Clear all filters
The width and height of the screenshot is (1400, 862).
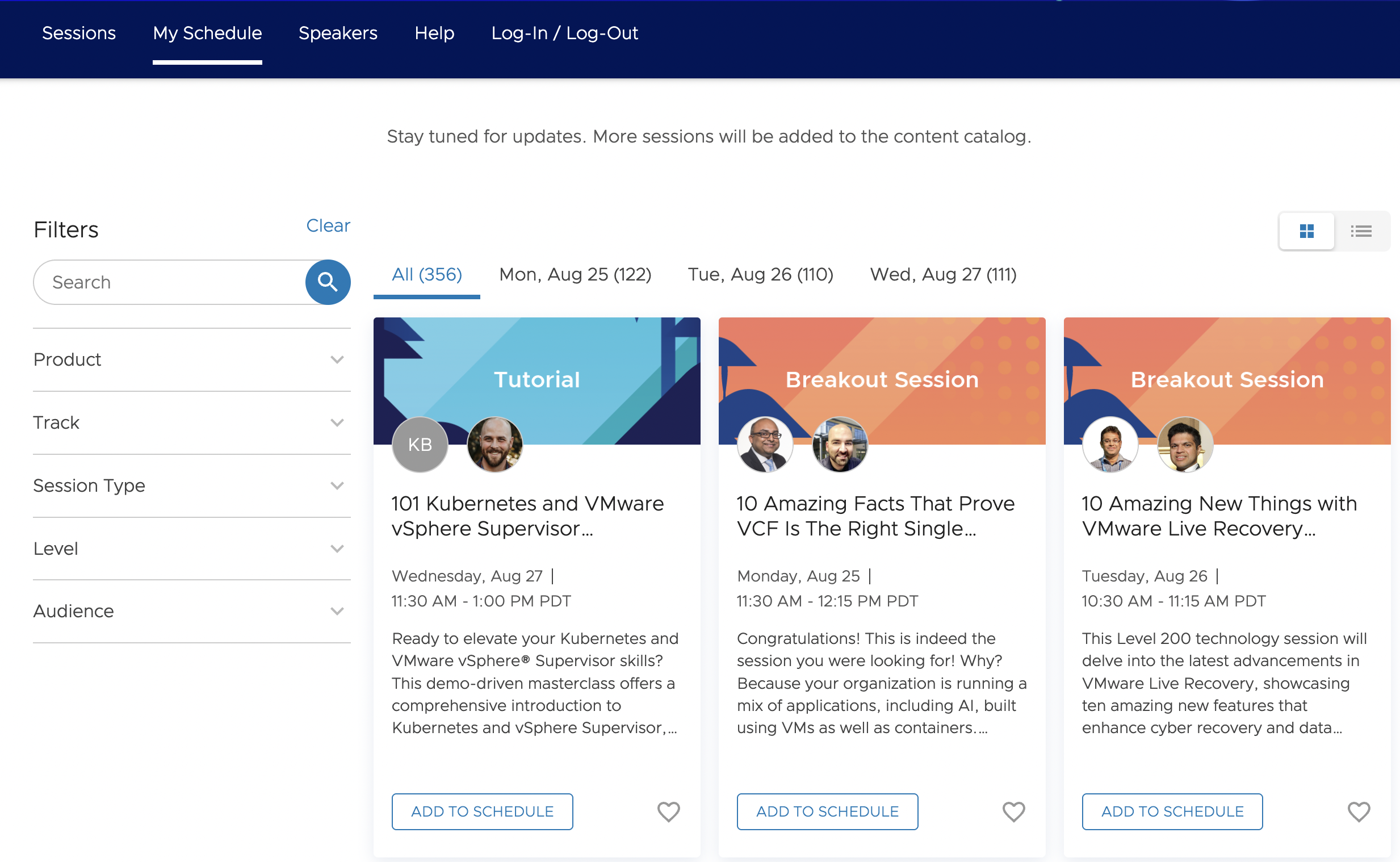328,226
